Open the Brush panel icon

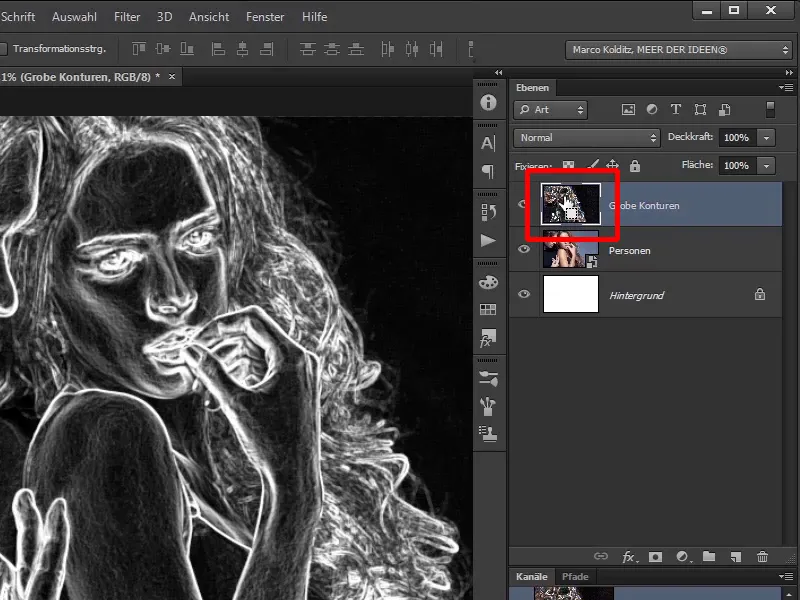tap(488, 406)
